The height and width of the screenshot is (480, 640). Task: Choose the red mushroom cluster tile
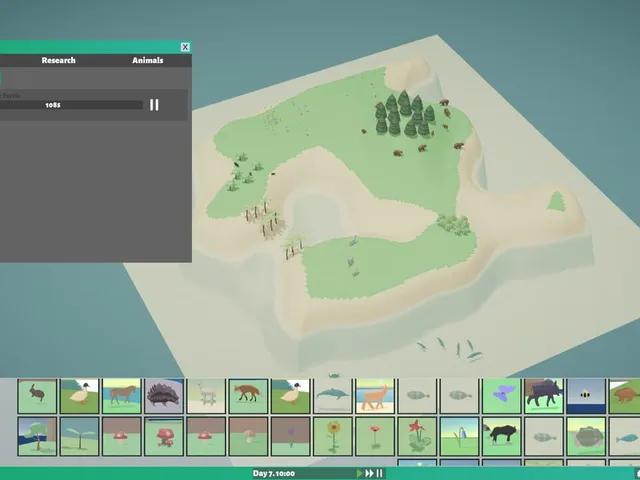pos(164,436)
